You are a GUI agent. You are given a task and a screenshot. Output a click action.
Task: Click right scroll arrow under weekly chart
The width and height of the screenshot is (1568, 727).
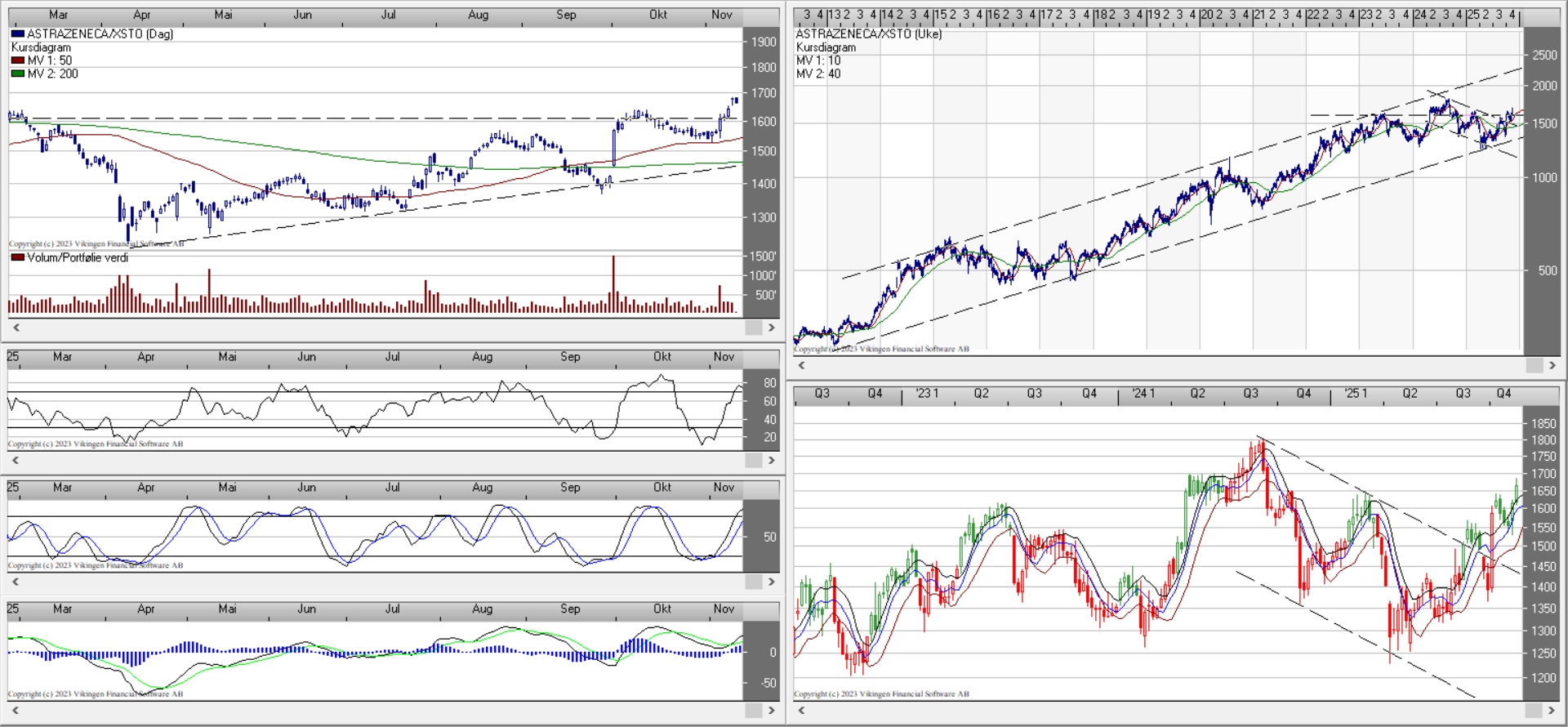point(1552,365)
